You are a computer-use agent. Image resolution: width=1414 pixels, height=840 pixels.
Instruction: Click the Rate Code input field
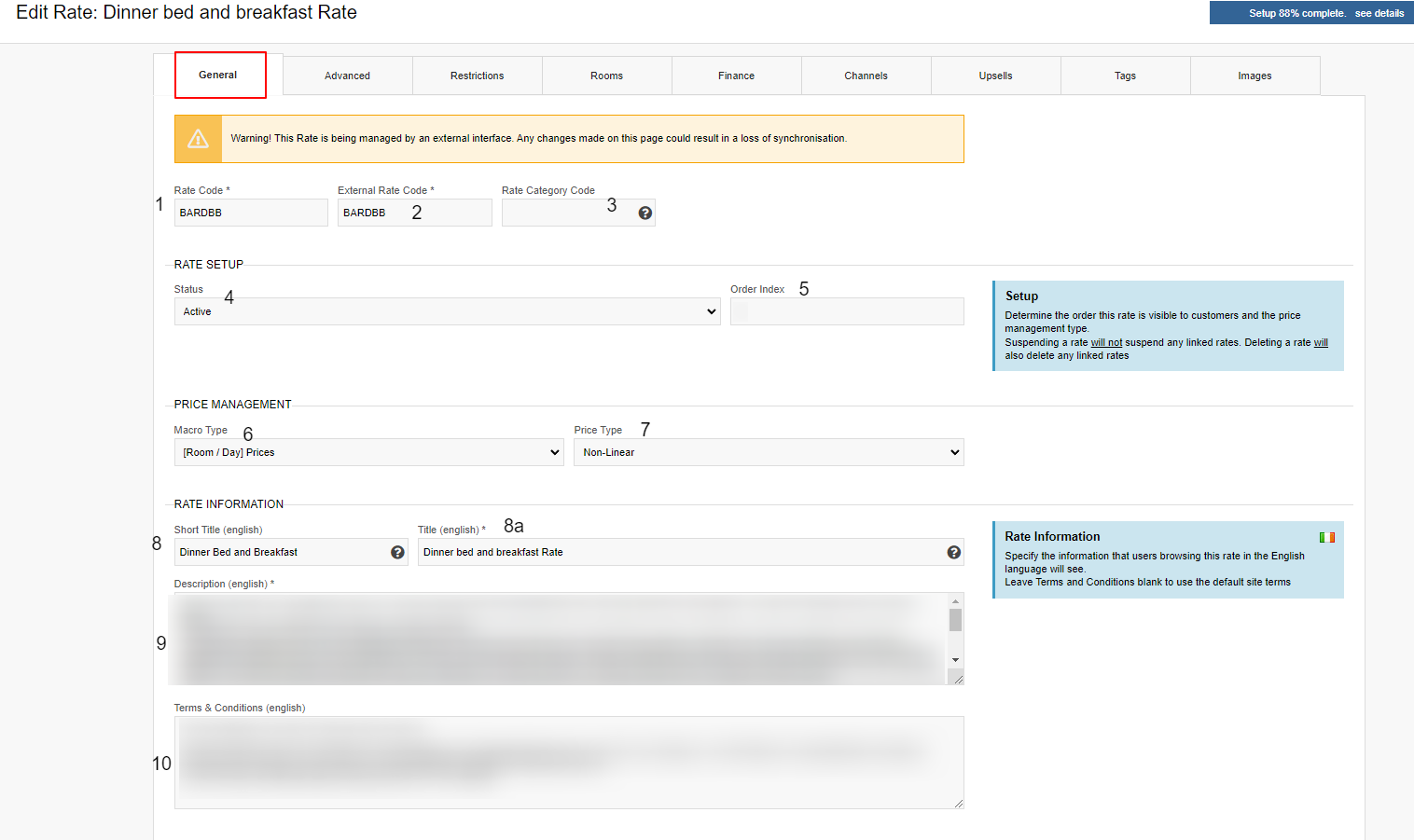point(251,213)
